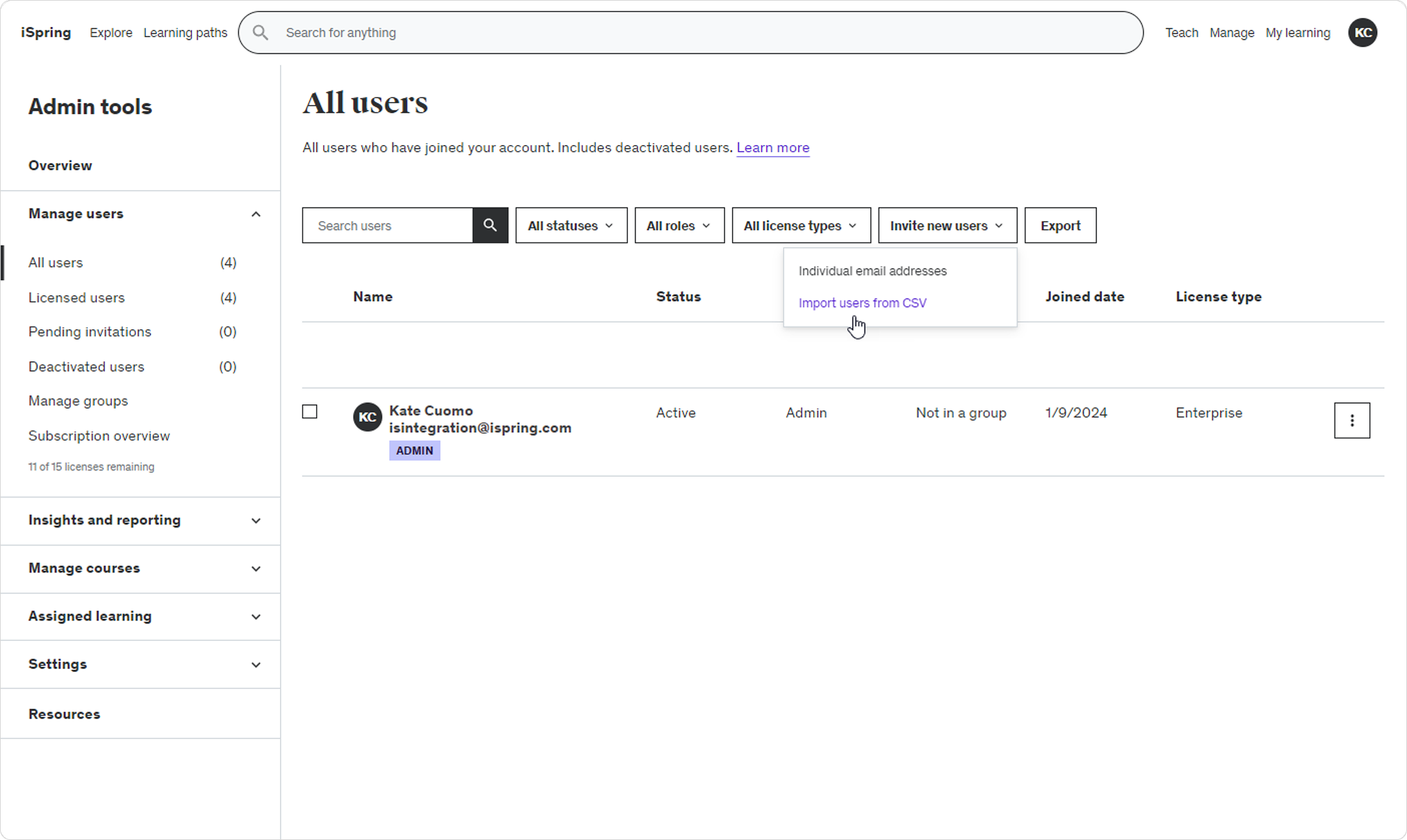The image size is (1407, 840).
Task: Click into the Search users field
Action: point(388,225)
